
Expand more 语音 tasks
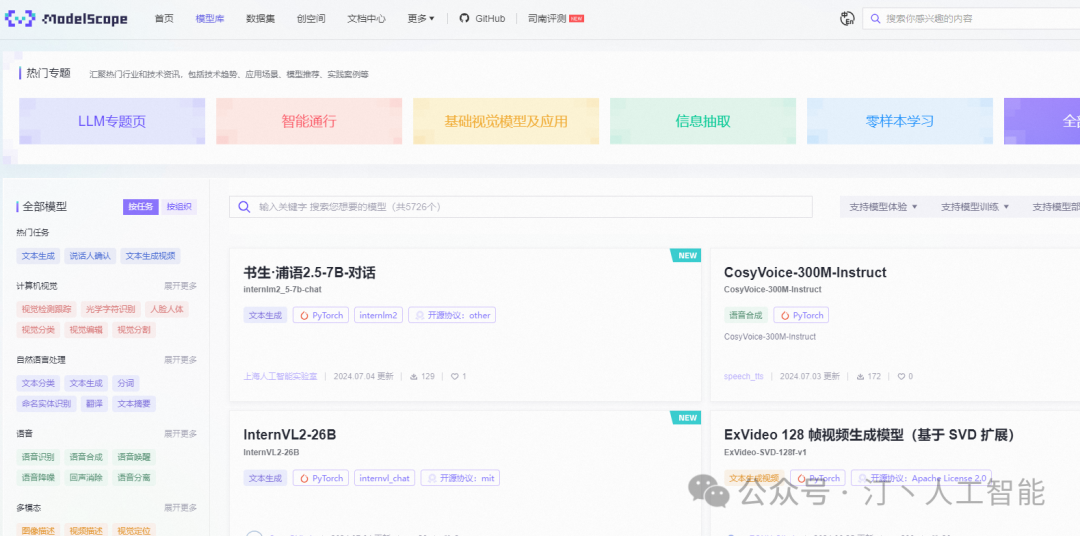pyautogui.click(x=180, y=433)
